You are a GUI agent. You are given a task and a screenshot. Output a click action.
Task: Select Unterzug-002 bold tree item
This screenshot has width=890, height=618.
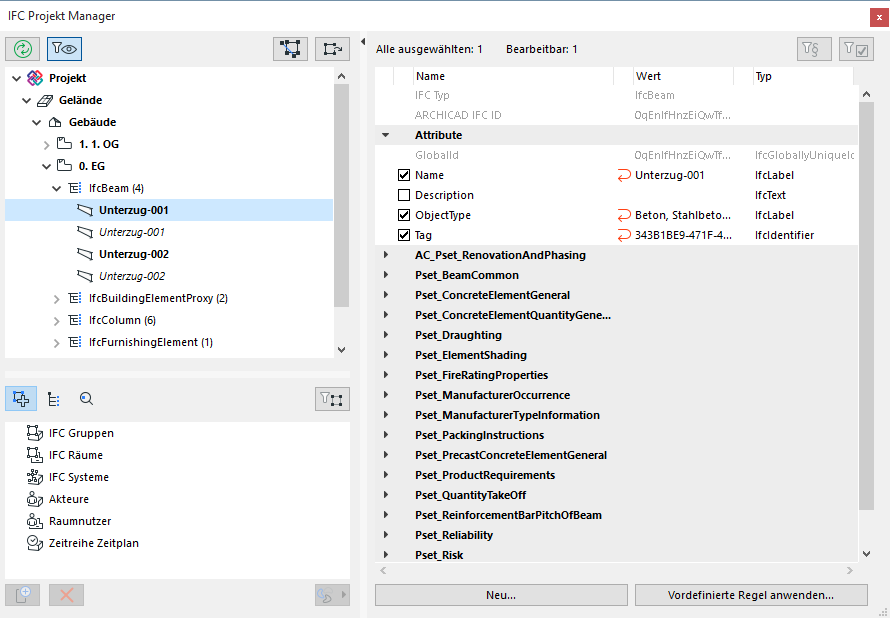pos(134,254)
